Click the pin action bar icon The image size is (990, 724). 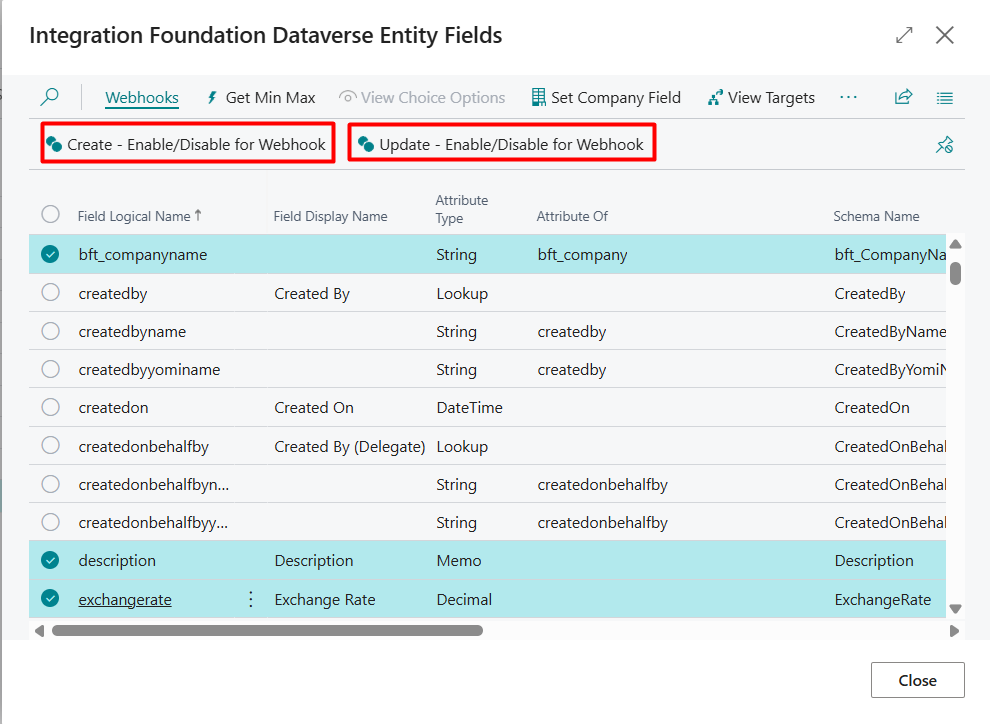click(x=944, y=145)
